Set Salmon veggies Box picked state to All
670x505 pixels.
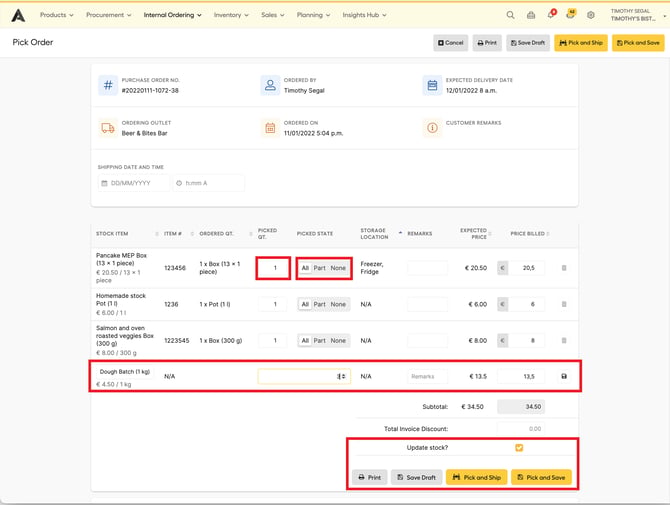[x=305, y=341]
